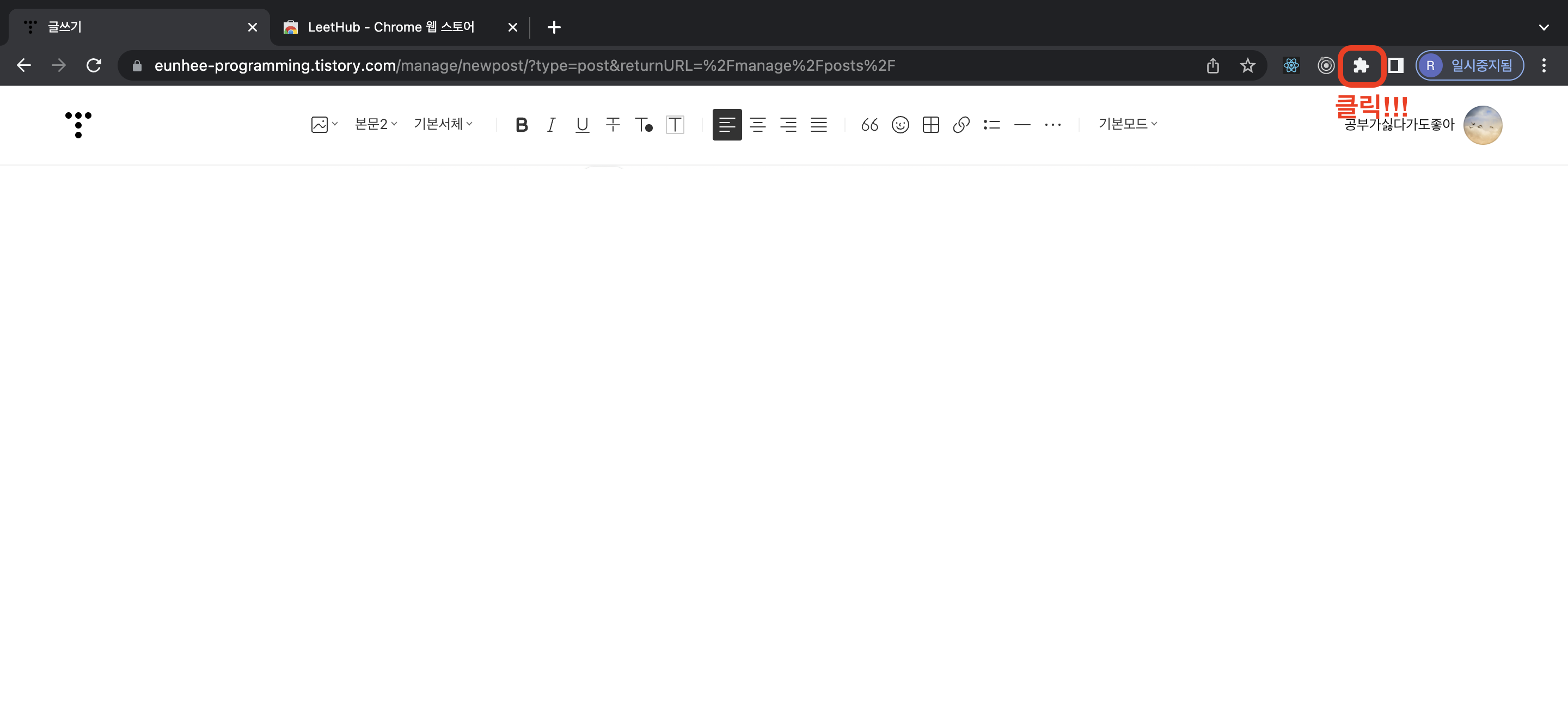Open the 기본서체 font dropdown

pos(443,124)
